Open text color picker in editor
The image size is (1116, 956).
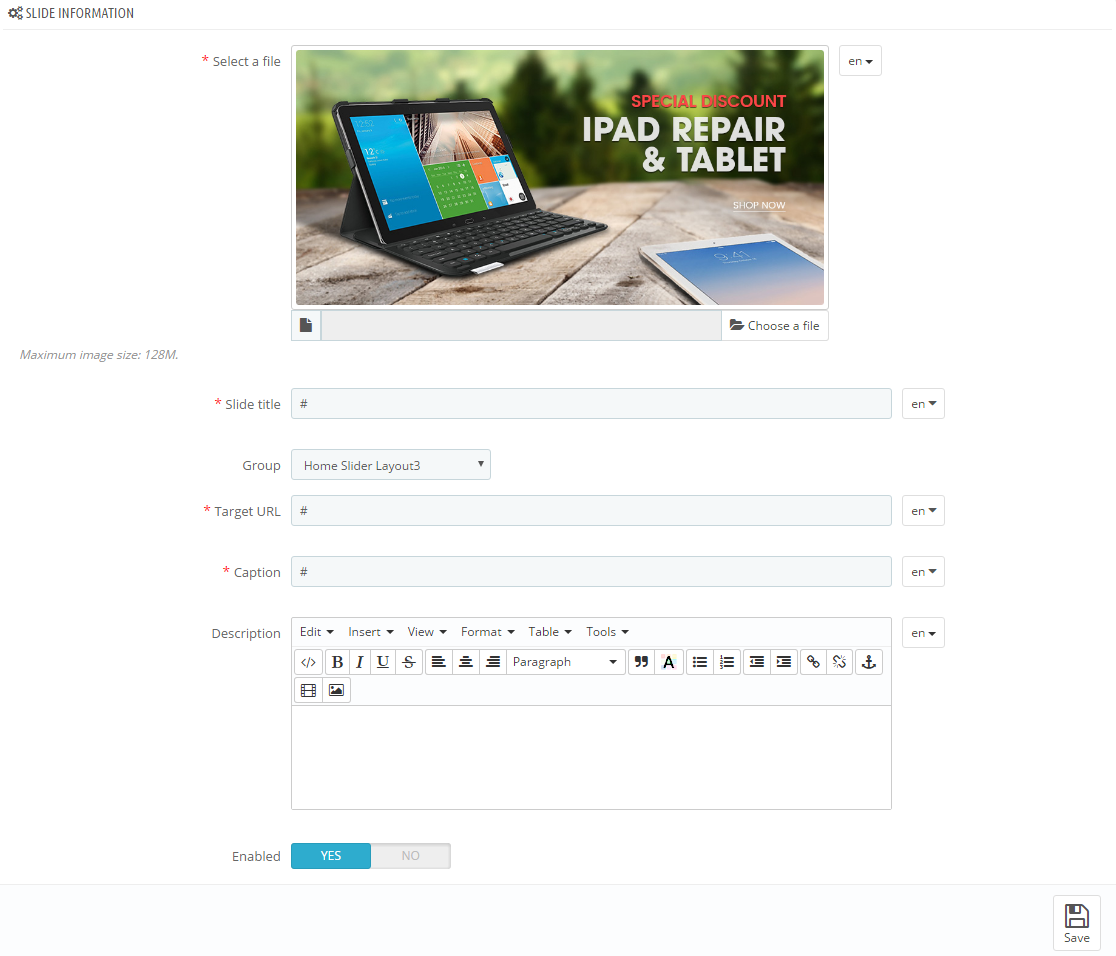click(669, 662)
